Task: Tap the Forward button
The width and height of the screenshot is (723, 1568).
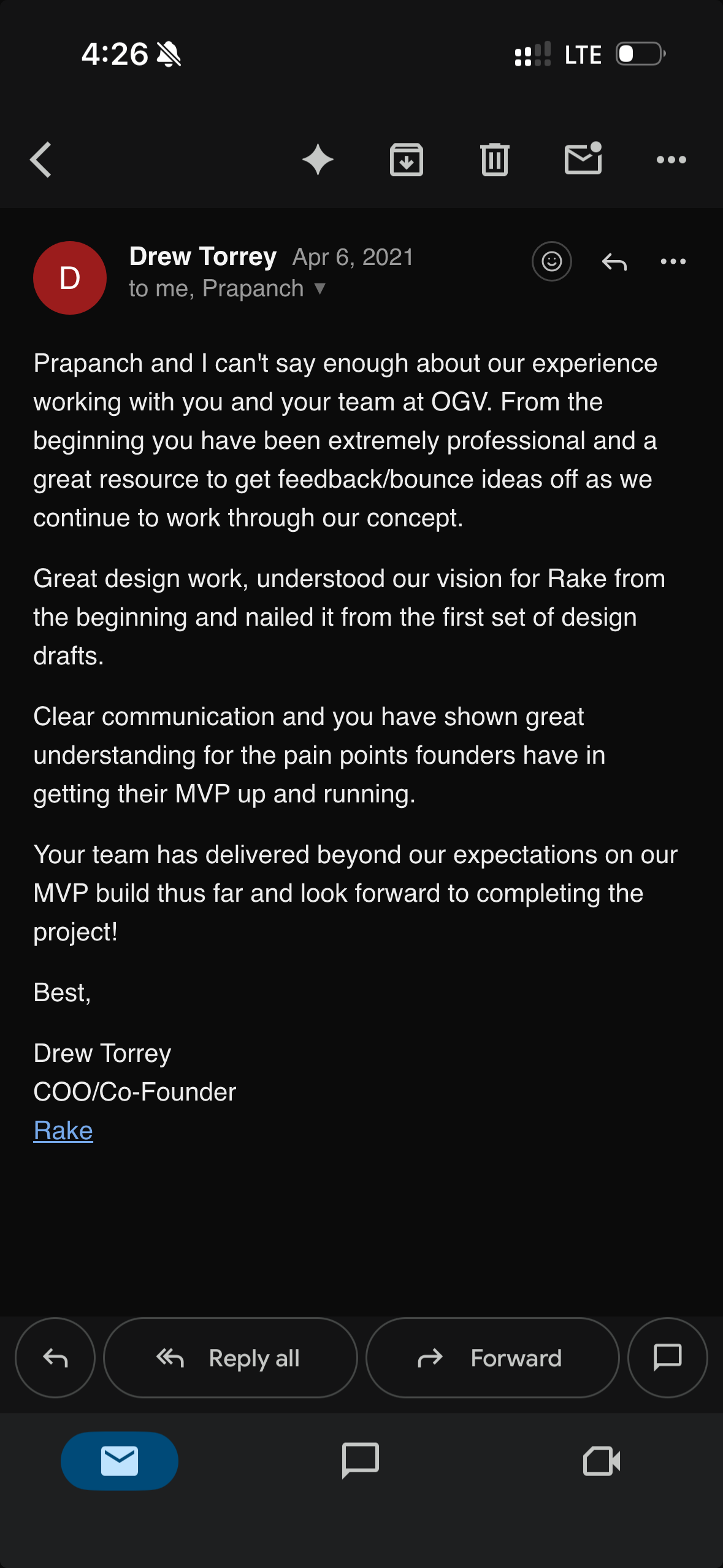Action: 492,1358
